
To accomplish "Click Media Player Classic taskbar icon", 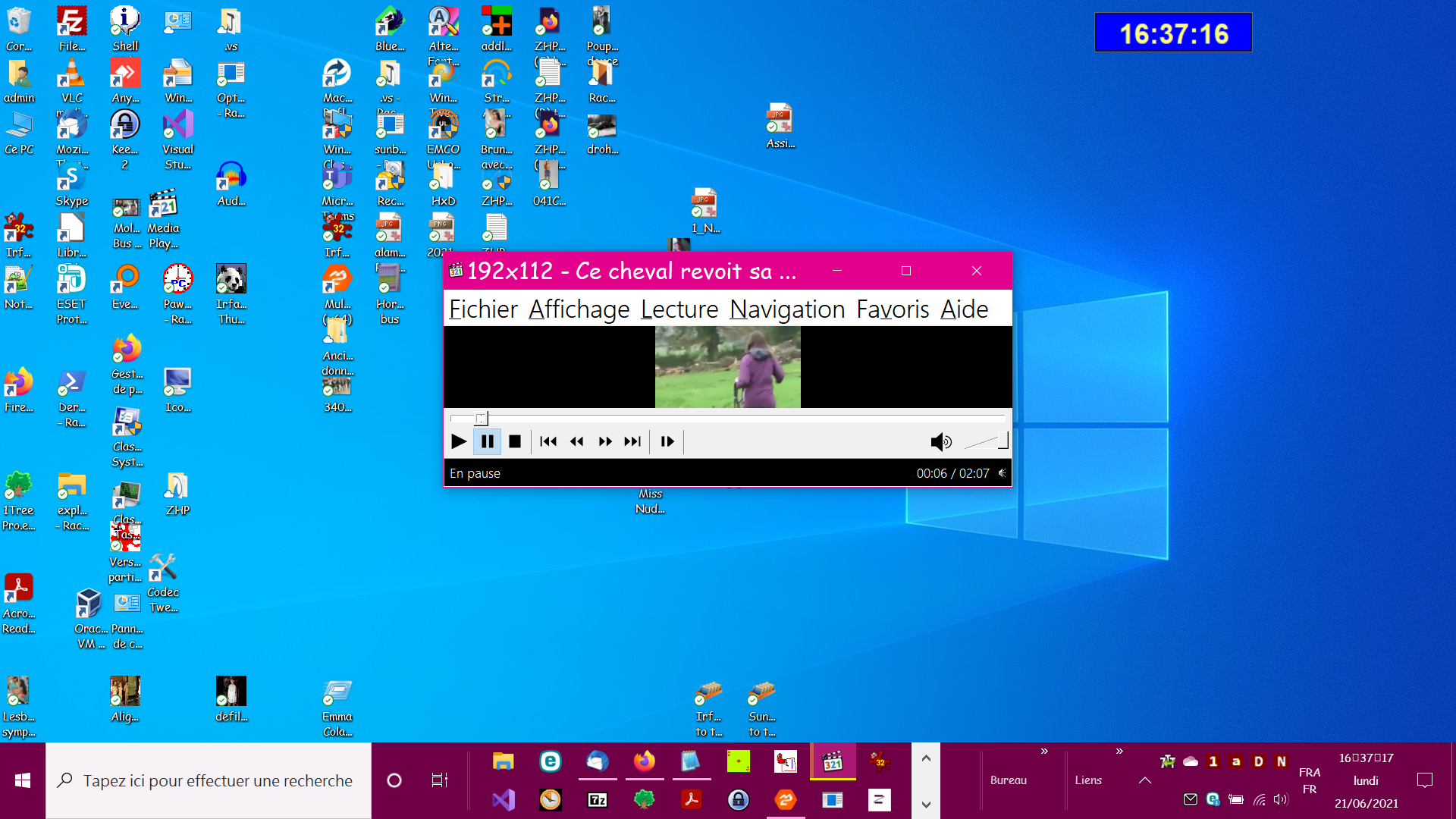I will click(833, 761).
